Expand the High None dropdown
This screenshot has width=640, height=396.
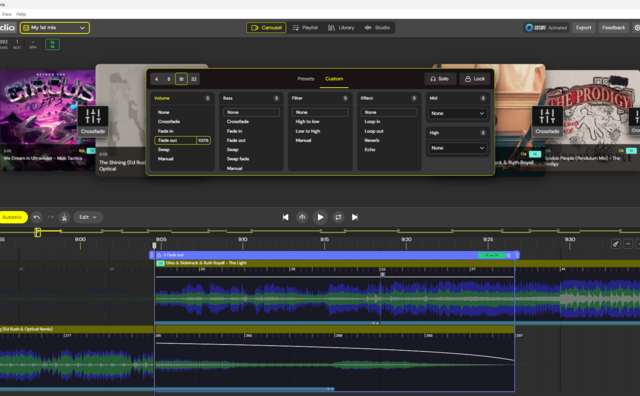point(457,148)
